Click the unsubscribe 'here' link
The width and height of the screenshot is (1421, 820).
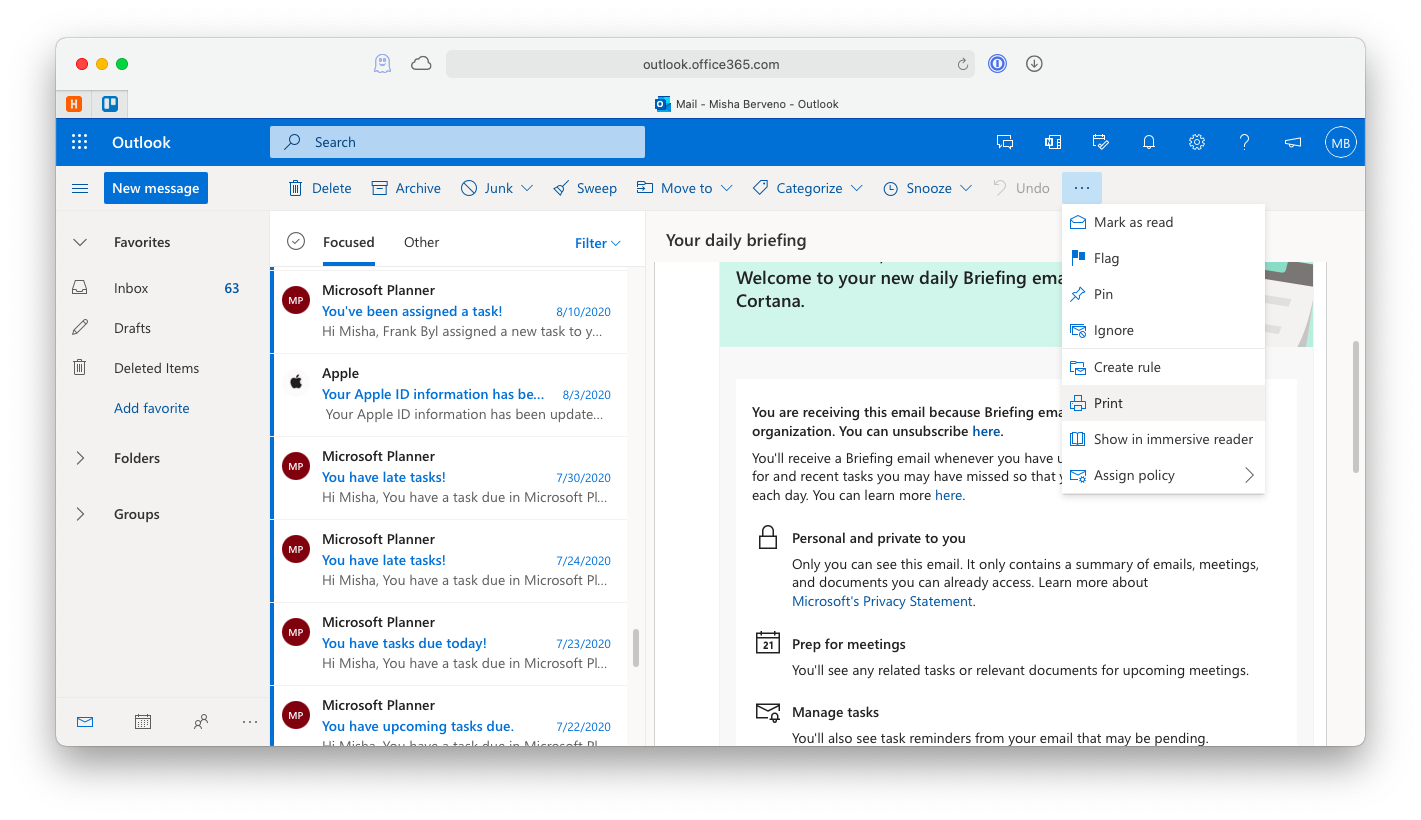pyautogui.click(x=986, y=431)
